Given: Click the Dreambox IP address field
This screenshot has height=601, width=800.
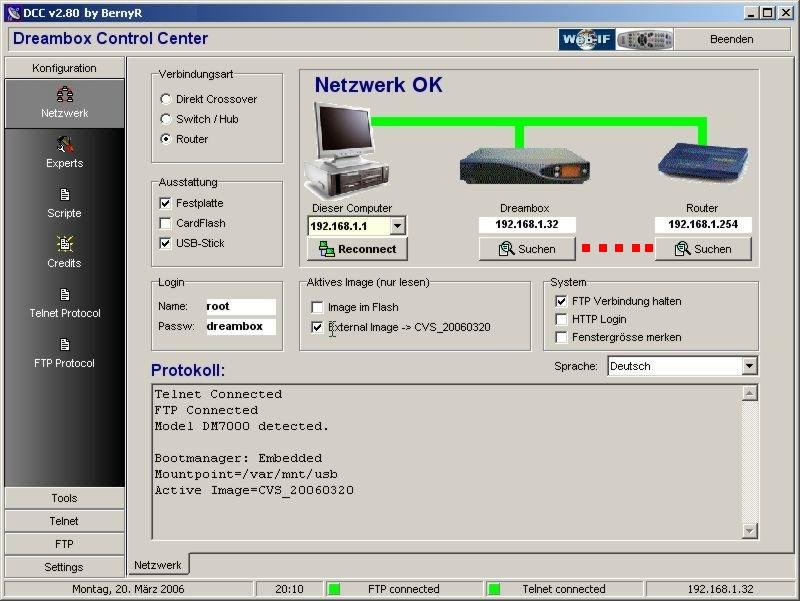Looking at the screenshot, I should (527, 225).
